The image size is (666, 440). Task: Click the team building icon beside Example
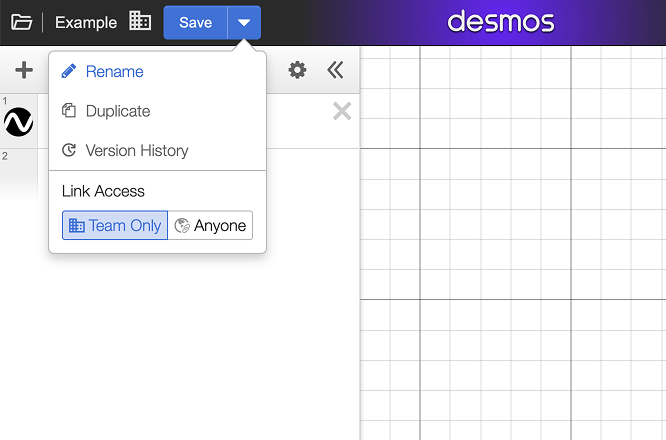tap(140, 21)
